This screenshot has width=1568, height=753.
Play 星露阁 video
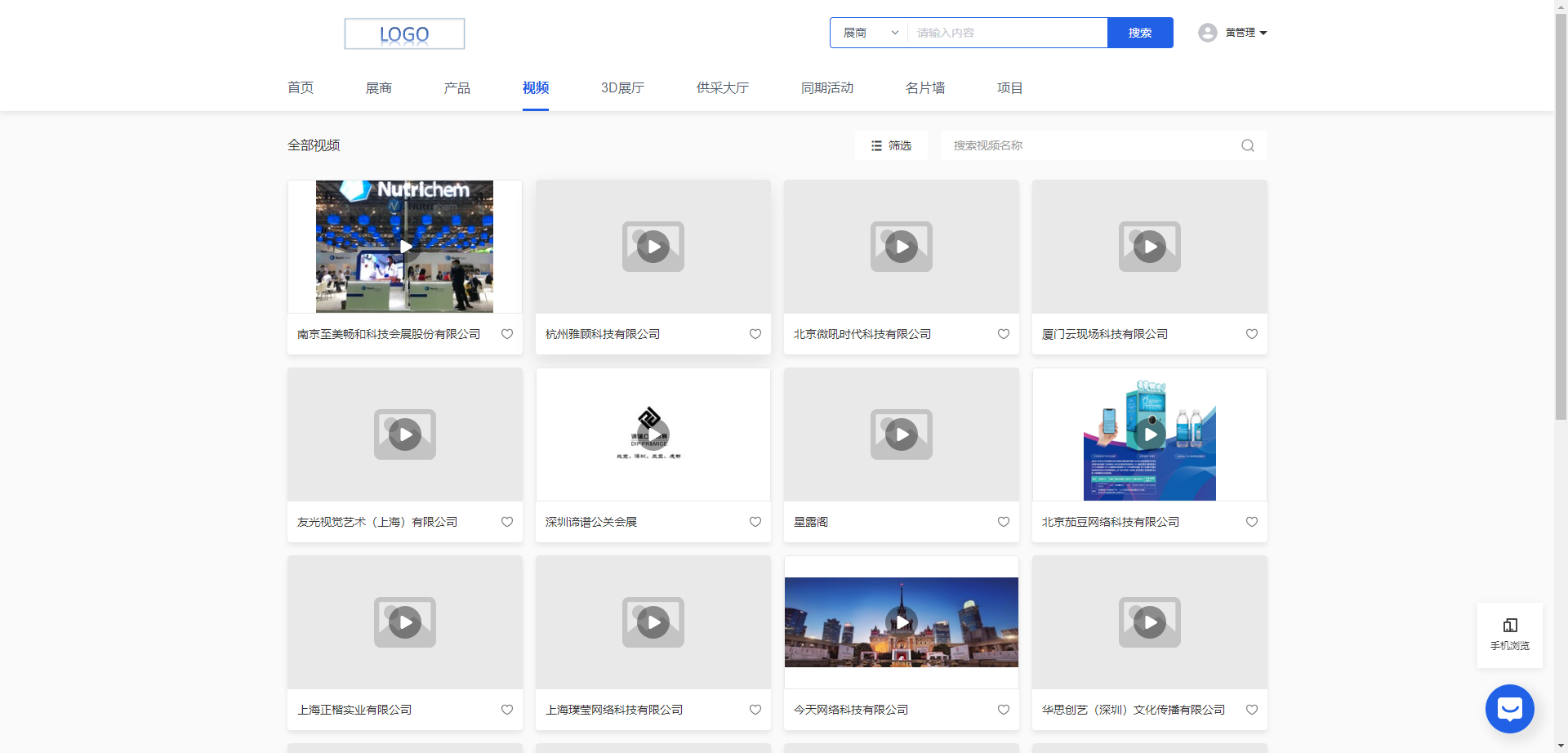click(x=902, y=434)
